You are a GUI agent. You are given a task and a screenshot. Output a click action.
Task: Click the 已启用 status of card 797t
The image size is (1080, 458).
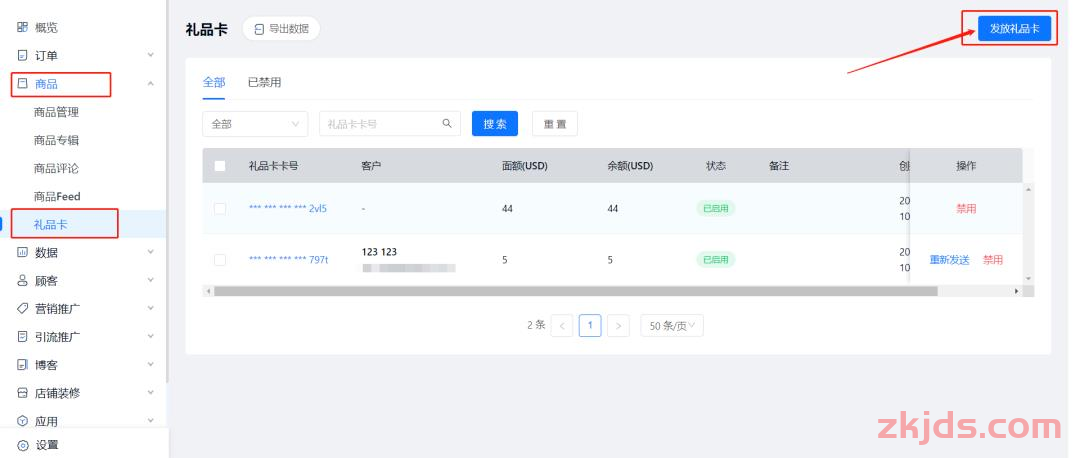click(x=716, y=260)
